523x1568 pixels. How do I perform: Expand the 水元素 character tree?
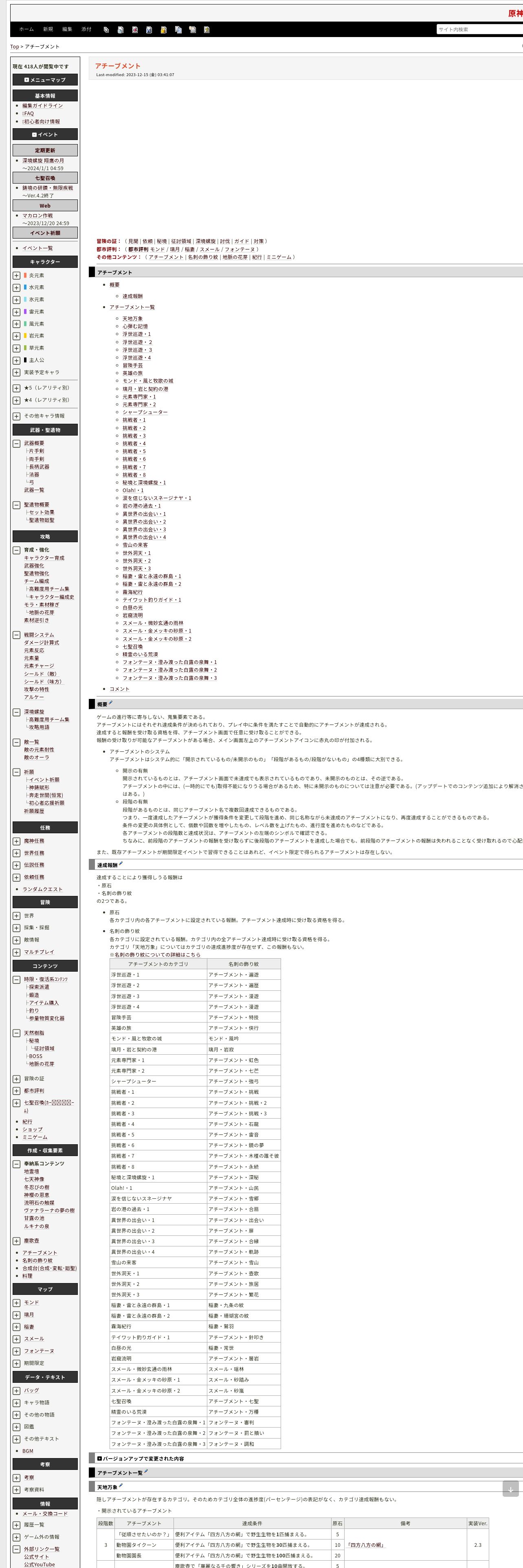point(16,288)
